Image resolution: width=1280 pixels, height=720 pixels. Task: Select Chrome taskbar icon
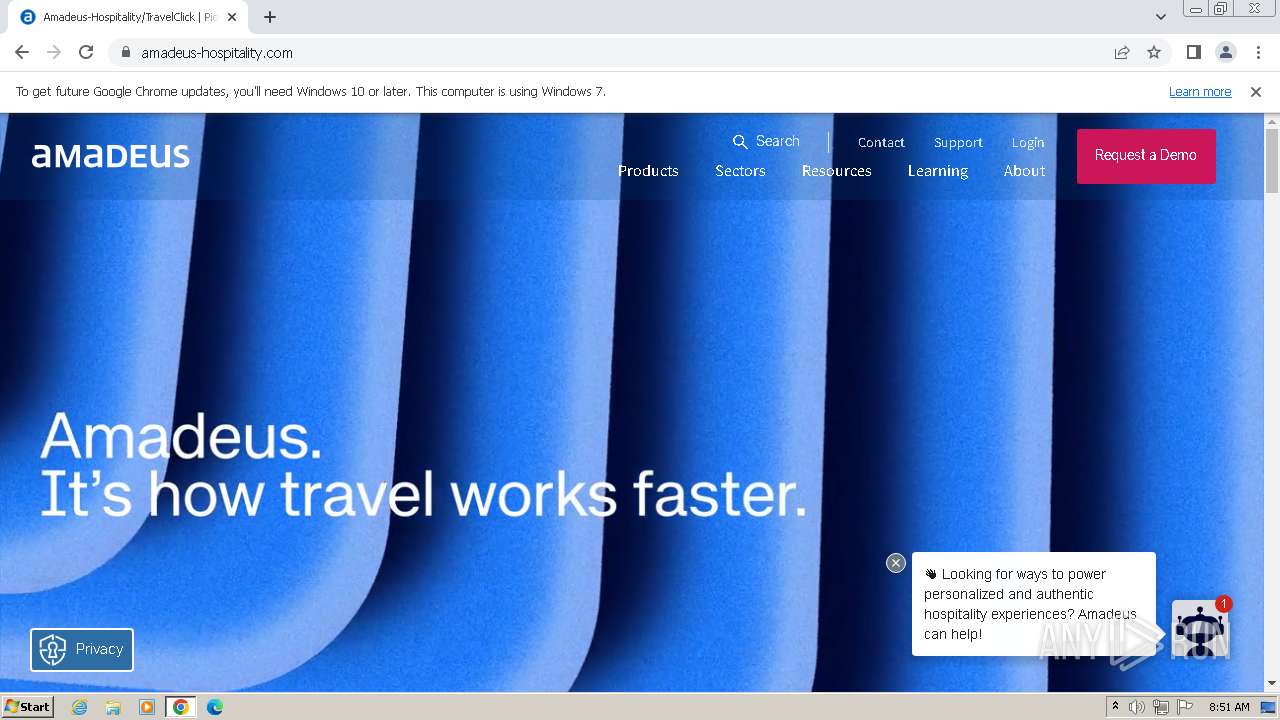click(181, 707)
